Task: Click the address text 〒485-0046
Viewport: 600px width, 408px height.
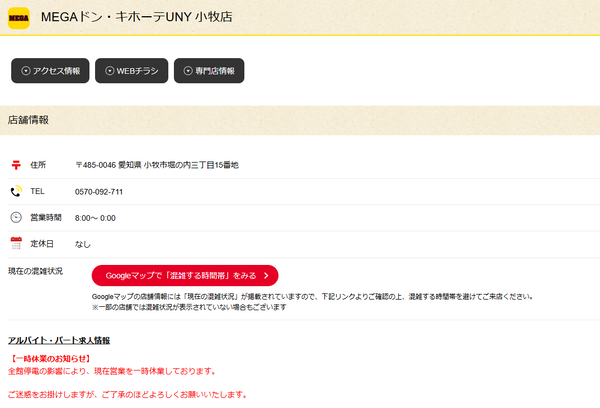Action: (x=96, y=165)
